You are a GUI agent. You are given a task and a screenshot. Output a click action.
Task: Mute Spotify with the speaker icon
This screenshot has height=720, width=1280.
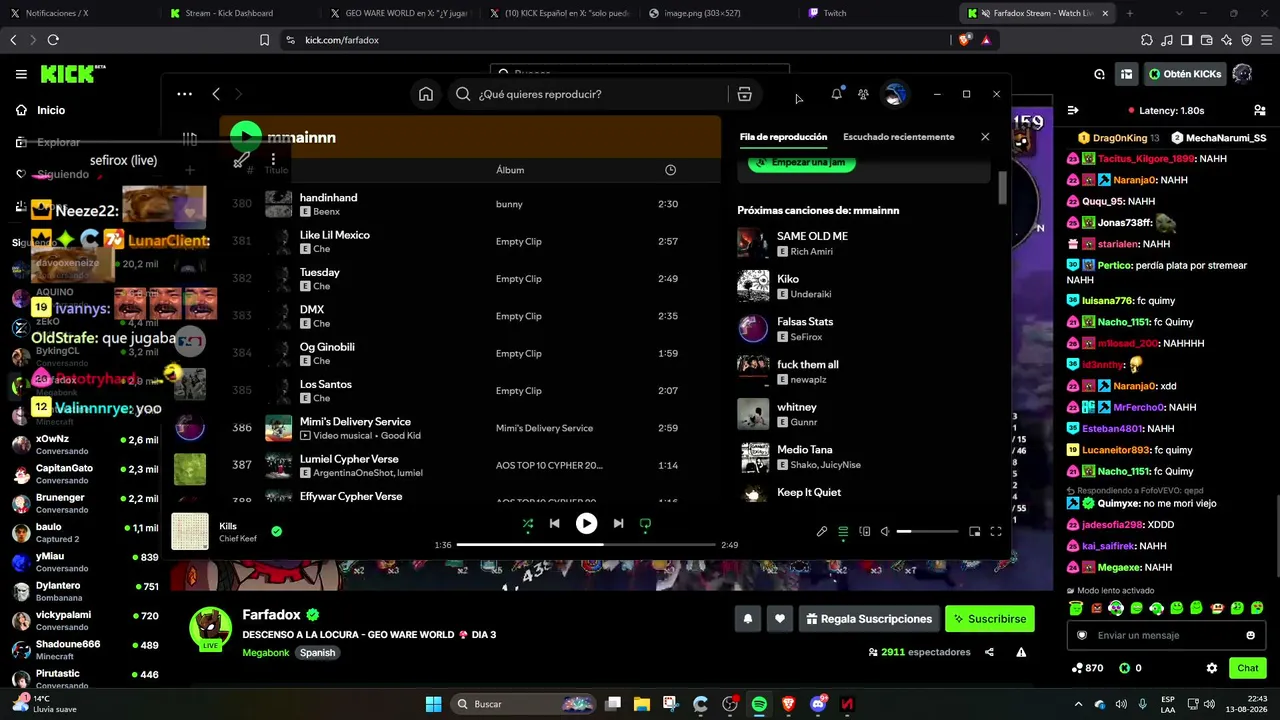pyautogui.click(x=884, y=532)
